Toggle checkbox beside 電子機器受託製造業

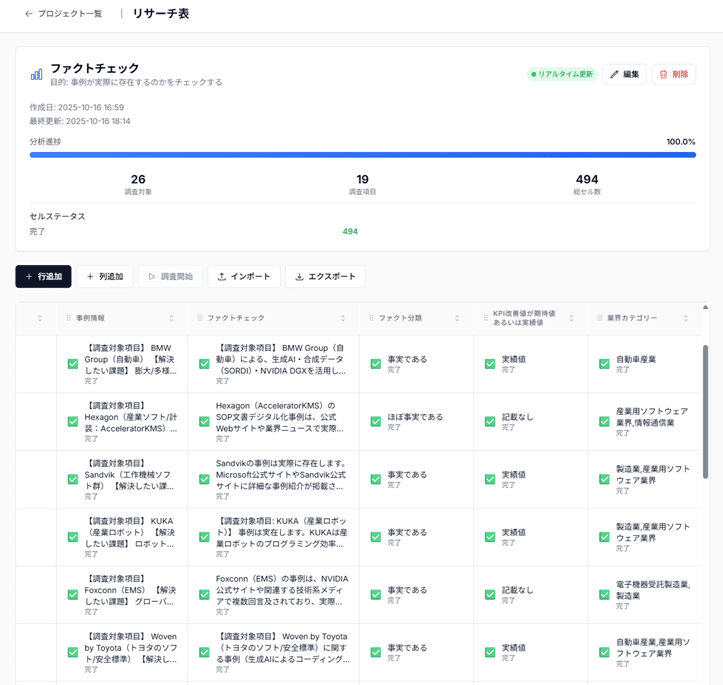pos(604,595)
